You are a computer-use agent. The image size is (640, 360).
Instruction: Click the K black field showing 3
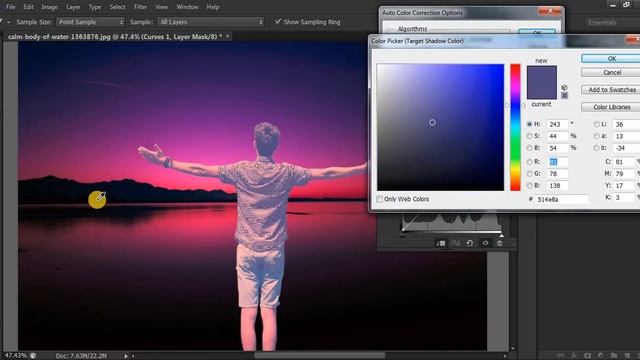[x=625, y=197]
